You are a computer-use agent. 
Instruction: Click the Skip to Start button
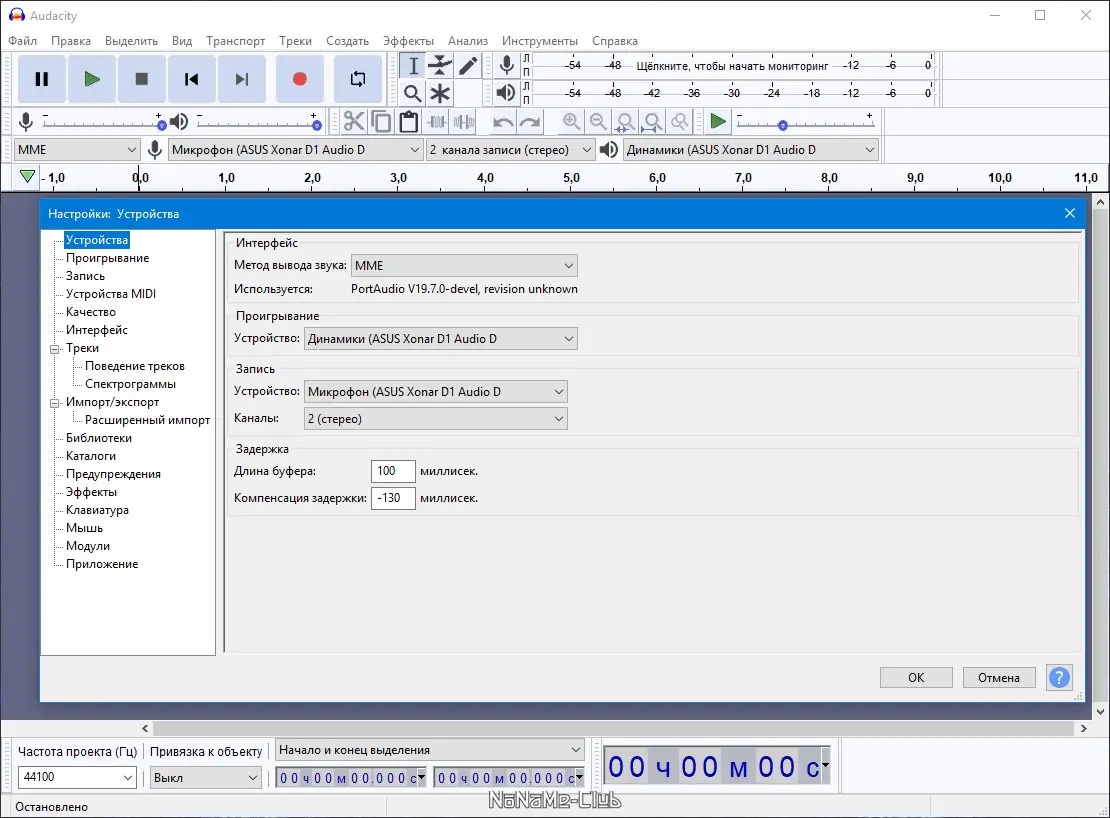click(191, 79)
